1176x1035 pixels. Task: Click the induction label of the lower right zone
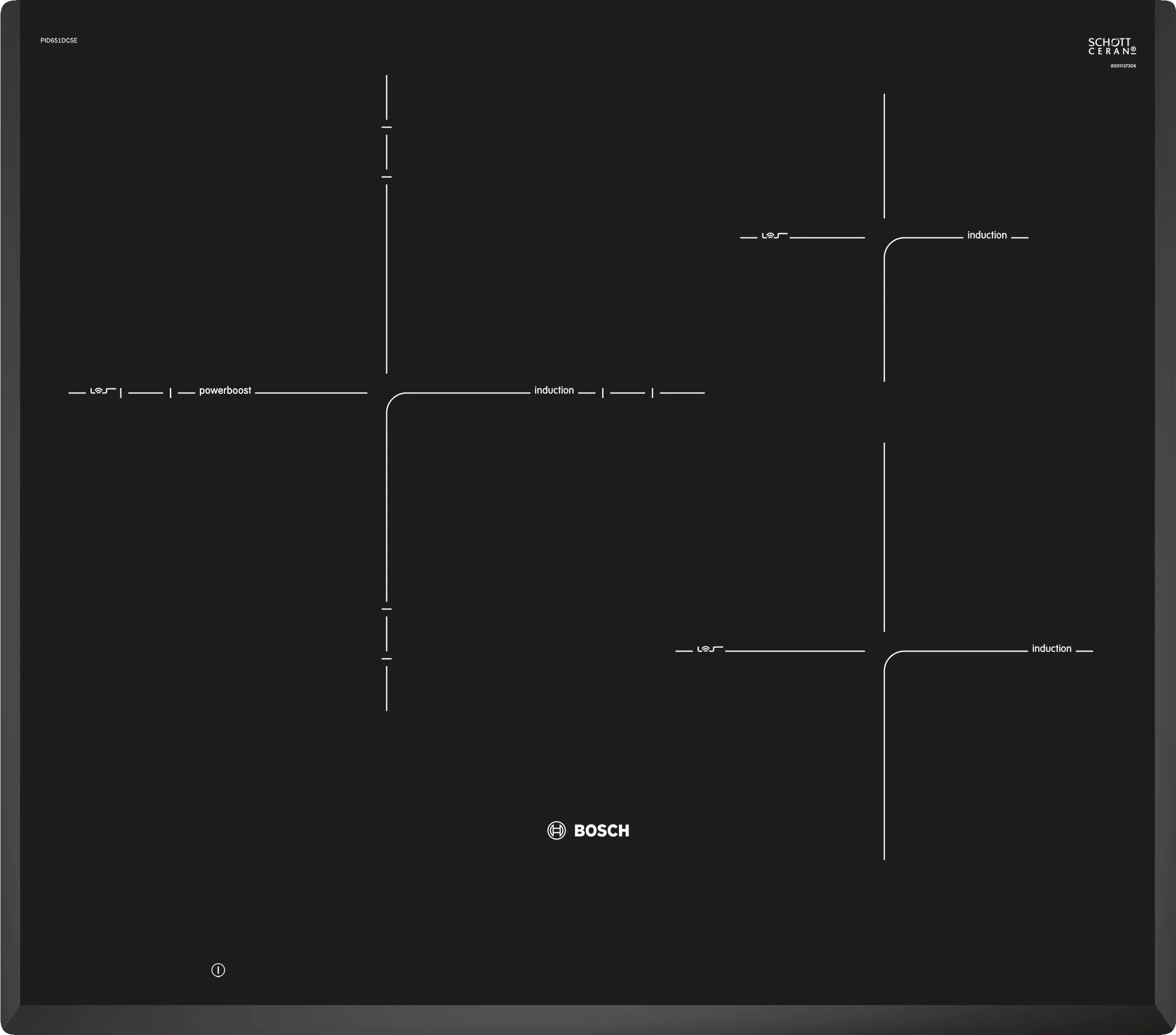point(1051,649)
